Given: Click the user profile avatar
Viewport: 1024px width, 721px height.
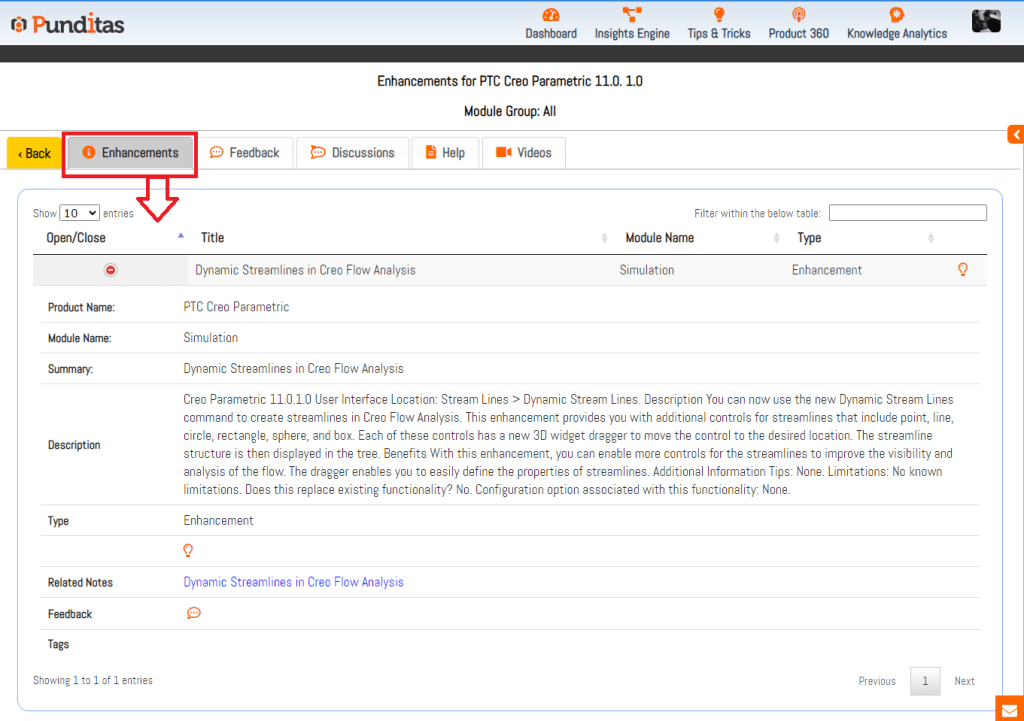Looking at the screenshot, I should 986,21.
